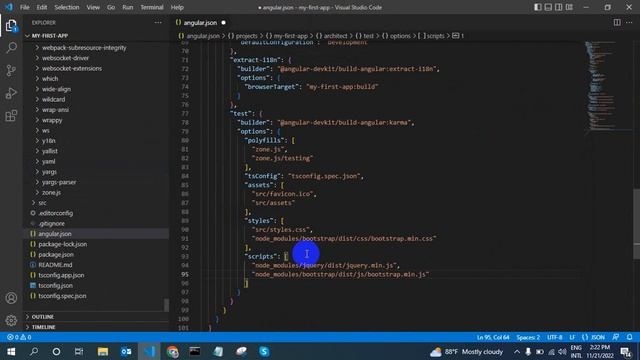The image size is (640, 360).
Task: Click Ln 95, Col 64 status entry
Action: 493,337
